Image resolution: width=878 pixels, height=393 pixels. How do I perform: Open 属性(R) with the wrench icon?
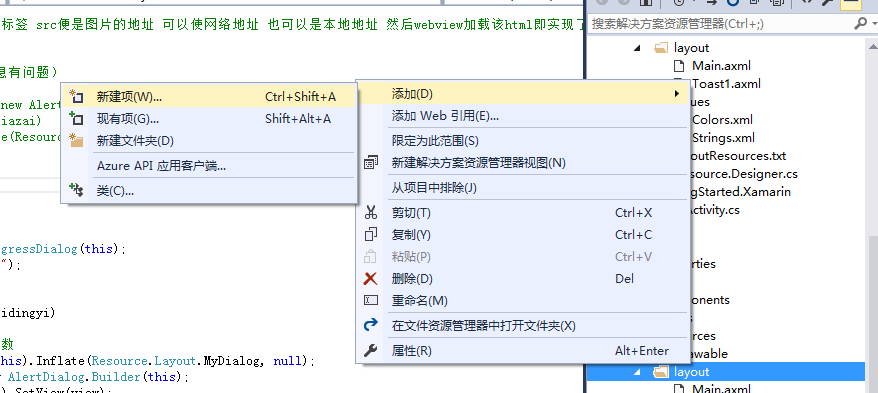coord(522,351)
